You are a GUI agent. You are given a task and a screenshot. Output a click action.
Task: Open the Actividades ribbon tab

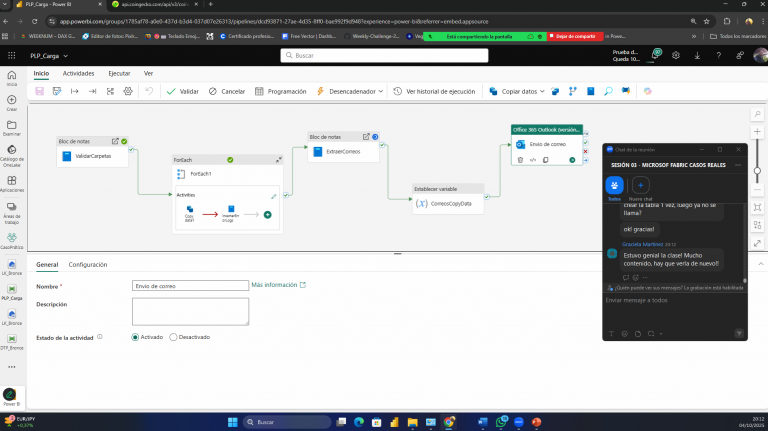pos(78,73)
